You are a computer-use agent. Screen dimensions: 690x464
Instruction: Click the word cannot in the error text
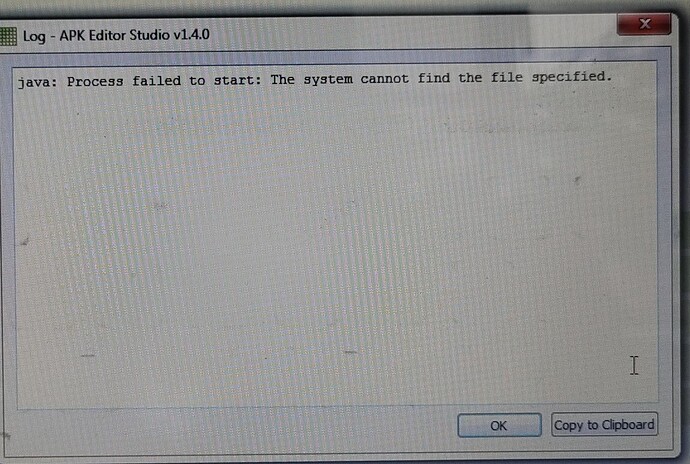385,78
